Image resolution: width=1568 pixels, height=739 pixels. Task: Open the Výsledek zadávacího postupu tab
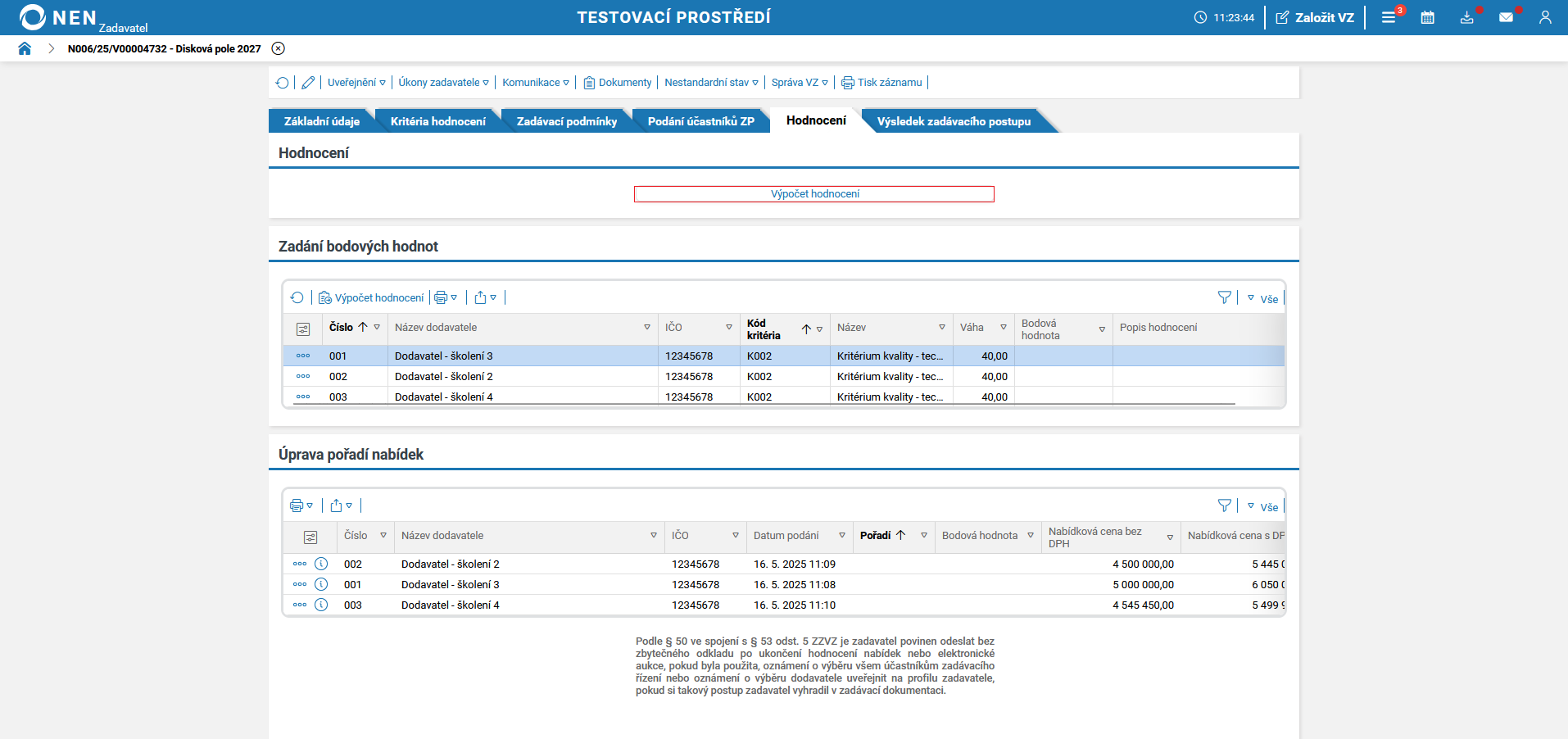coord(954,121)
